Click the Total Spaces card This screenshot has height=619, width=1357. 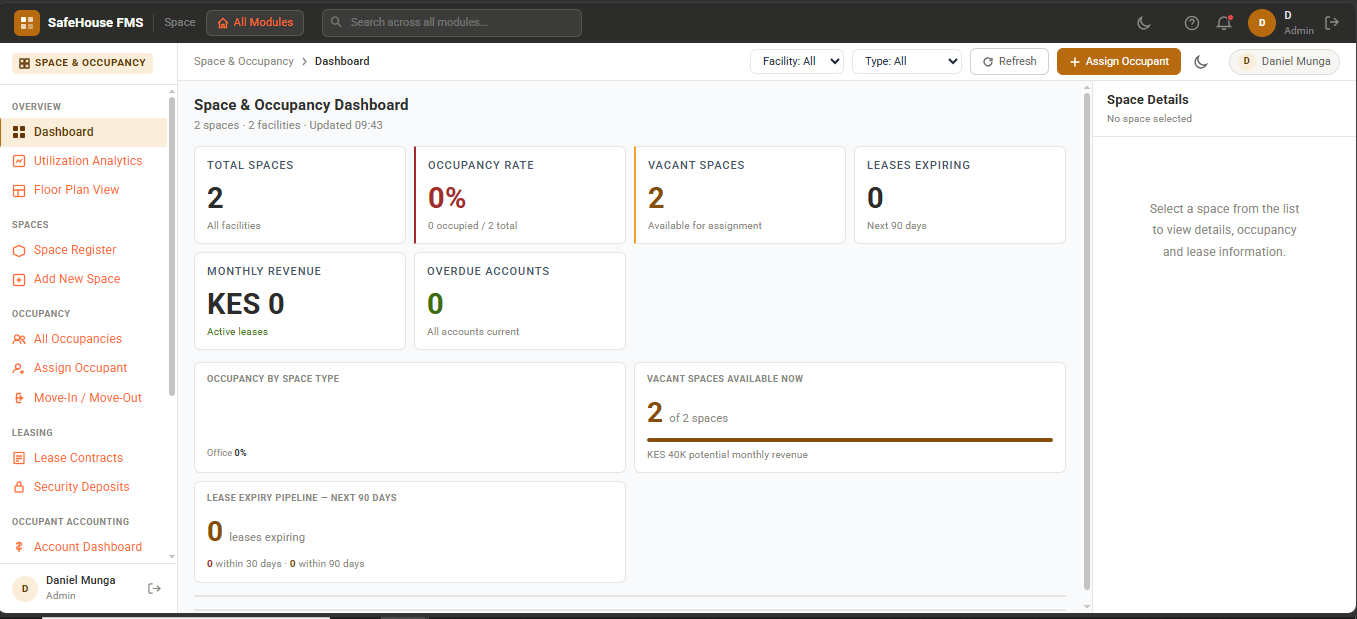pyautogui.click(x=300, y=195)
